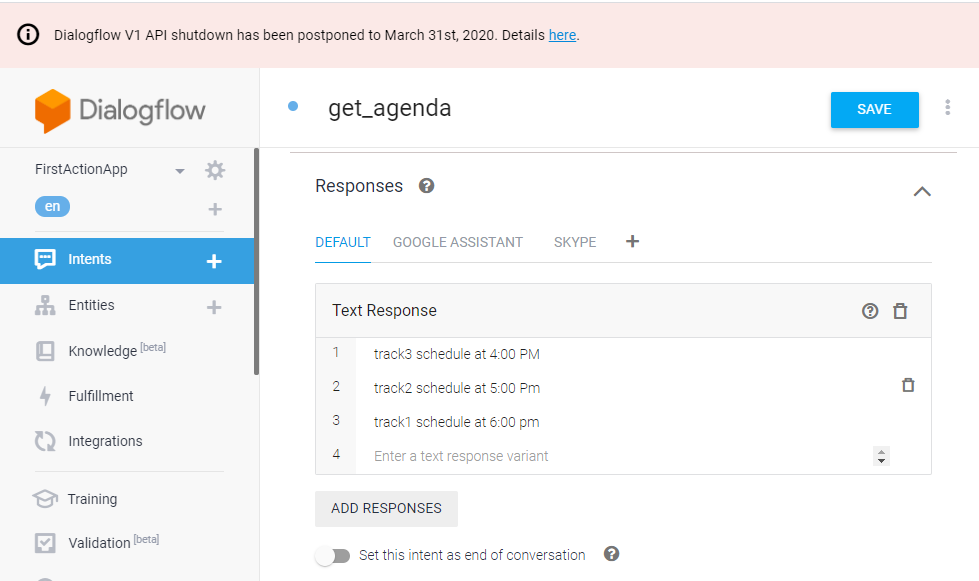This screenshot has width=979, height=581.
Task: Add a new response platform tab
Action: pos(632,241)
